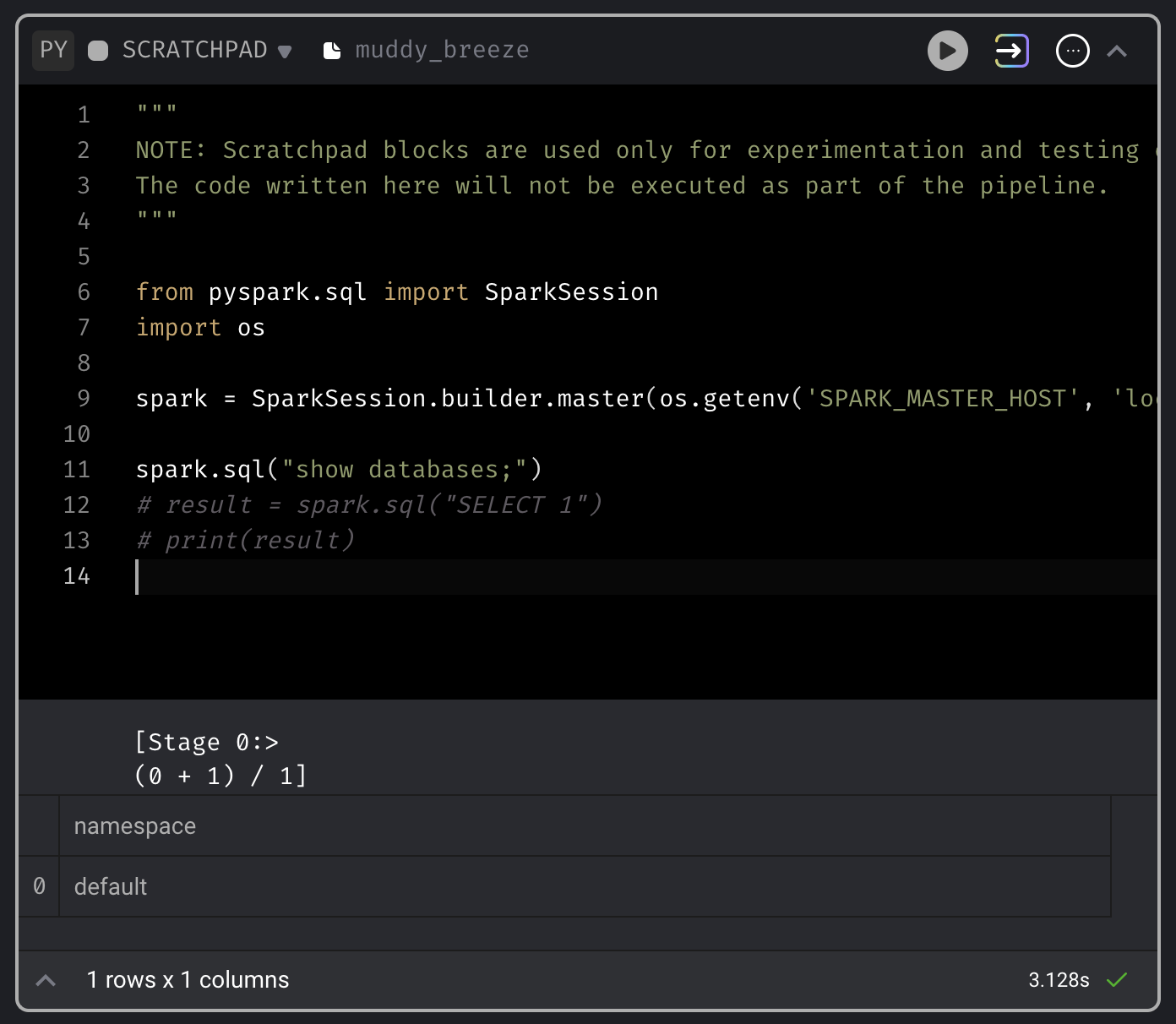Run the scratchpad block with play button
The image size is (1176, 1024).
(947, 51)
